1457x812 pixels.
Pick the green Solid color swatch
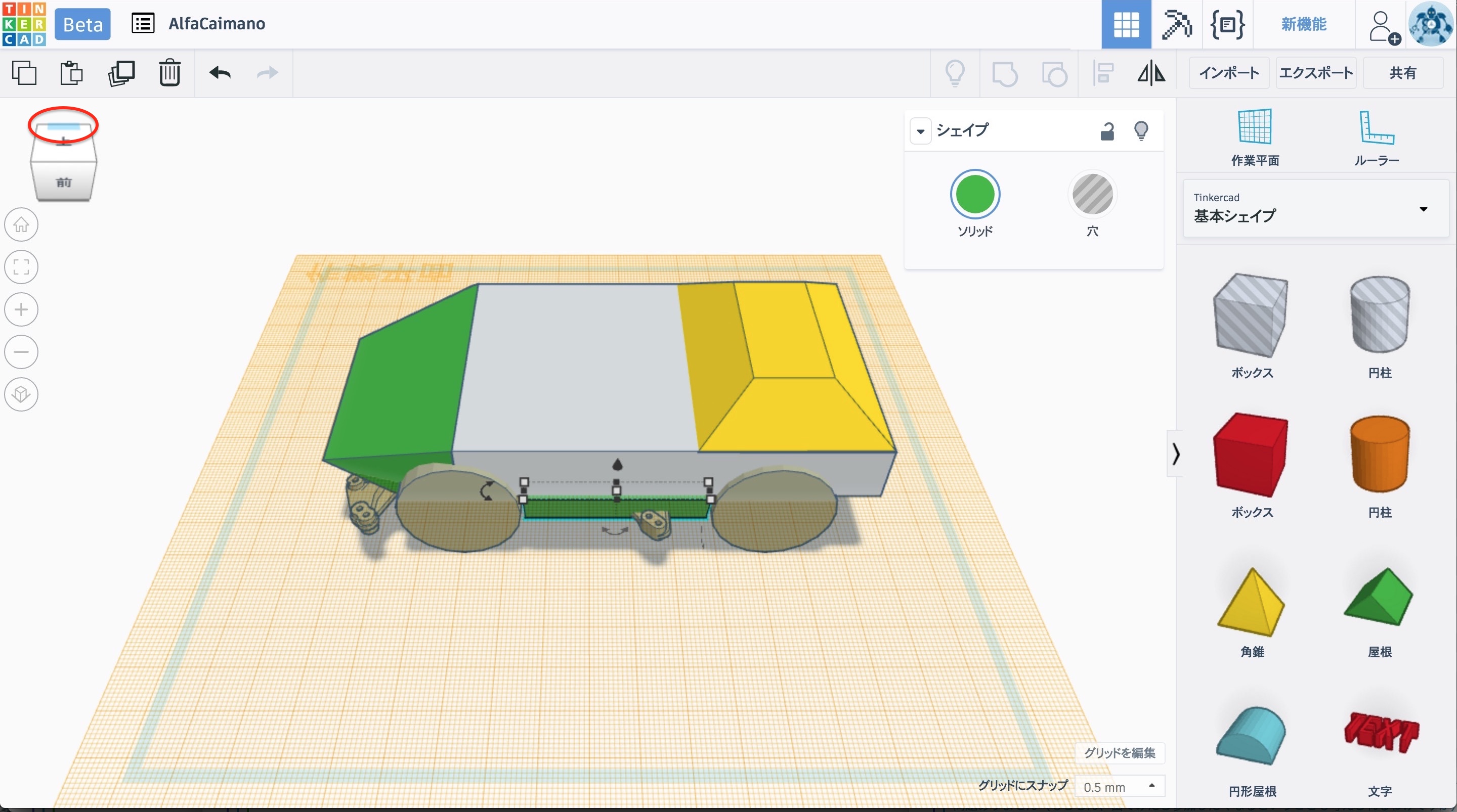pos(974,195)
